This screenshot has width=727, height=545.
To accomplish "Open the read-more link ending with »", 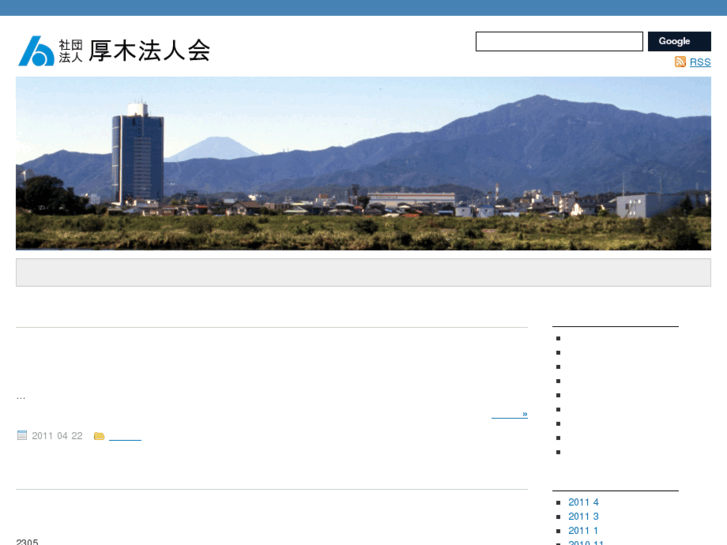I will (510, 414).
